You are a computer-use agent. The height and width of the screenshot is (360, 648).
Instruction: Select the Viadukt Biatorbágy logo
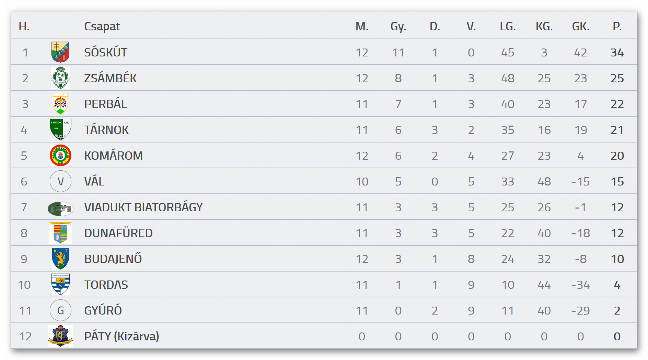(60, 208)
